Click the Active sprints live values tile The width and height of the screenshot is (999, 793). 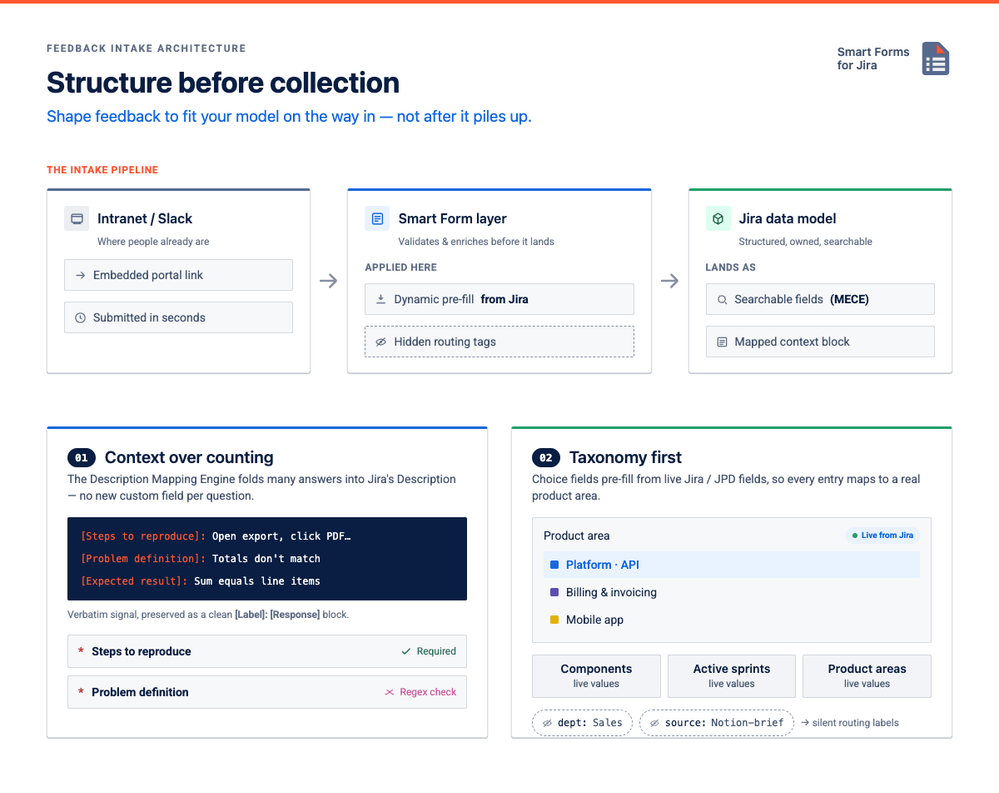(x=731, y=676)
